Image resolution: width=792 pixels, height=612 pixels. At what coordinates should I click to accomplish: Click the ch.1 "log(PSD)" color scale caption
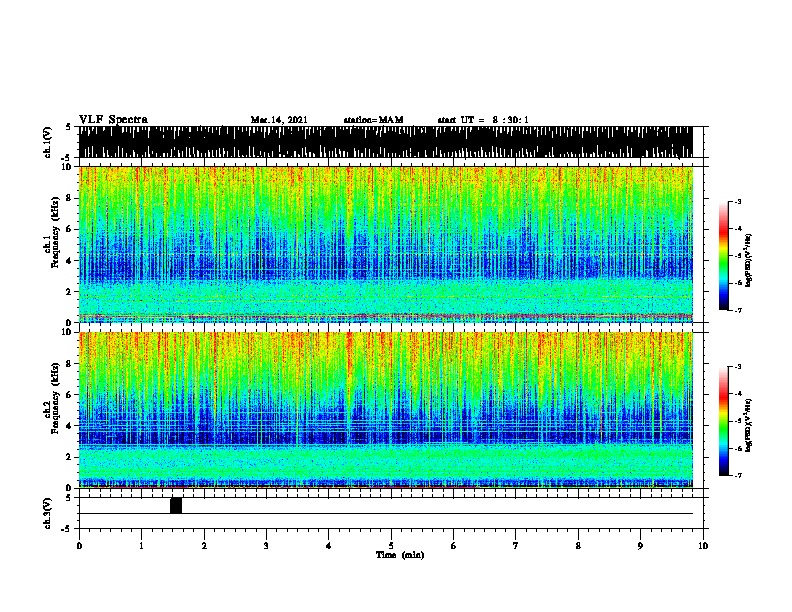point(748,260)
